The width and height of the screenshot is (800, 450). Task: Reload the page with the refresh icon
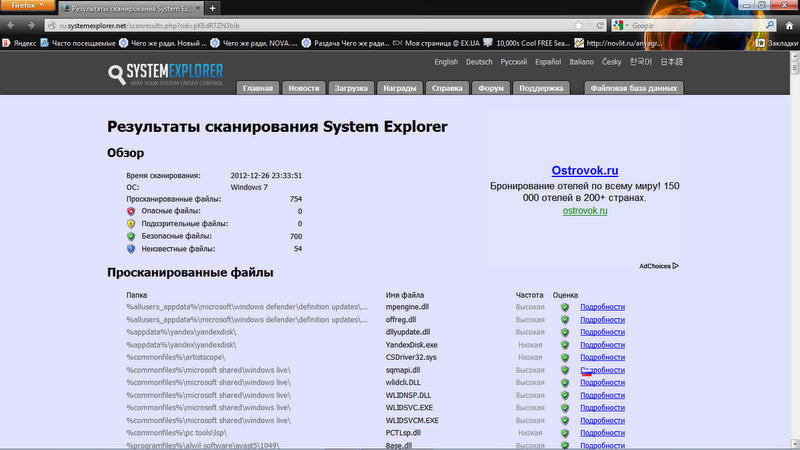coord(600,25)
